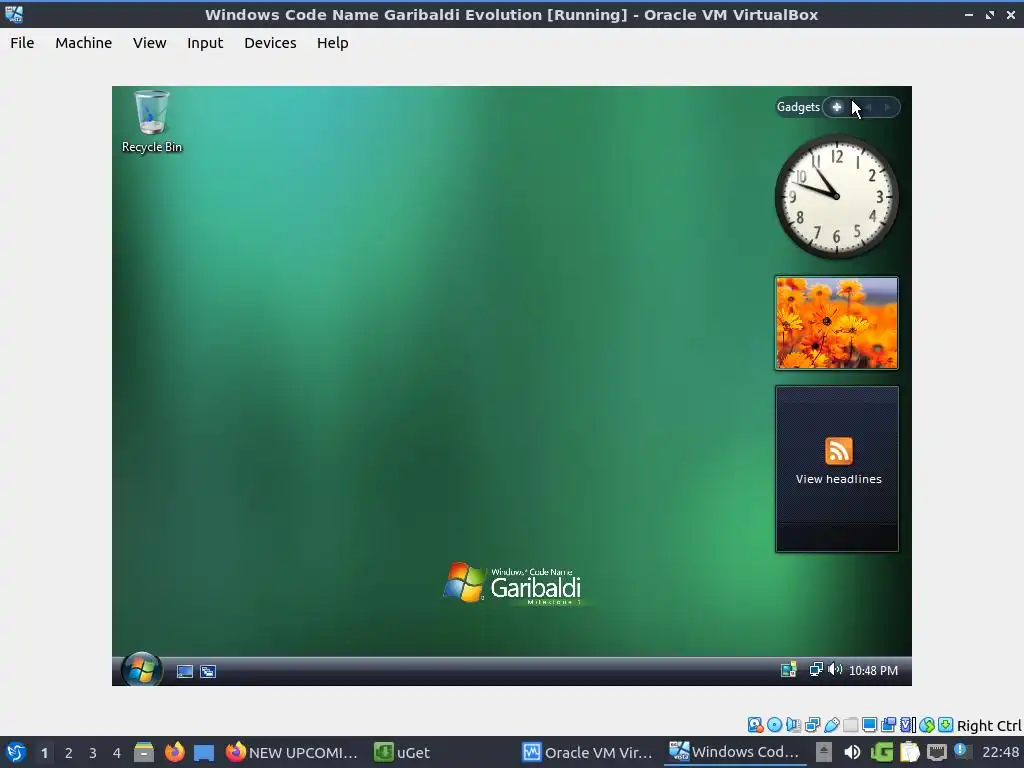This screenshot has height=768, width=1024.
Task: Open the clipboard manager tray icon
Action: (910, 752)
